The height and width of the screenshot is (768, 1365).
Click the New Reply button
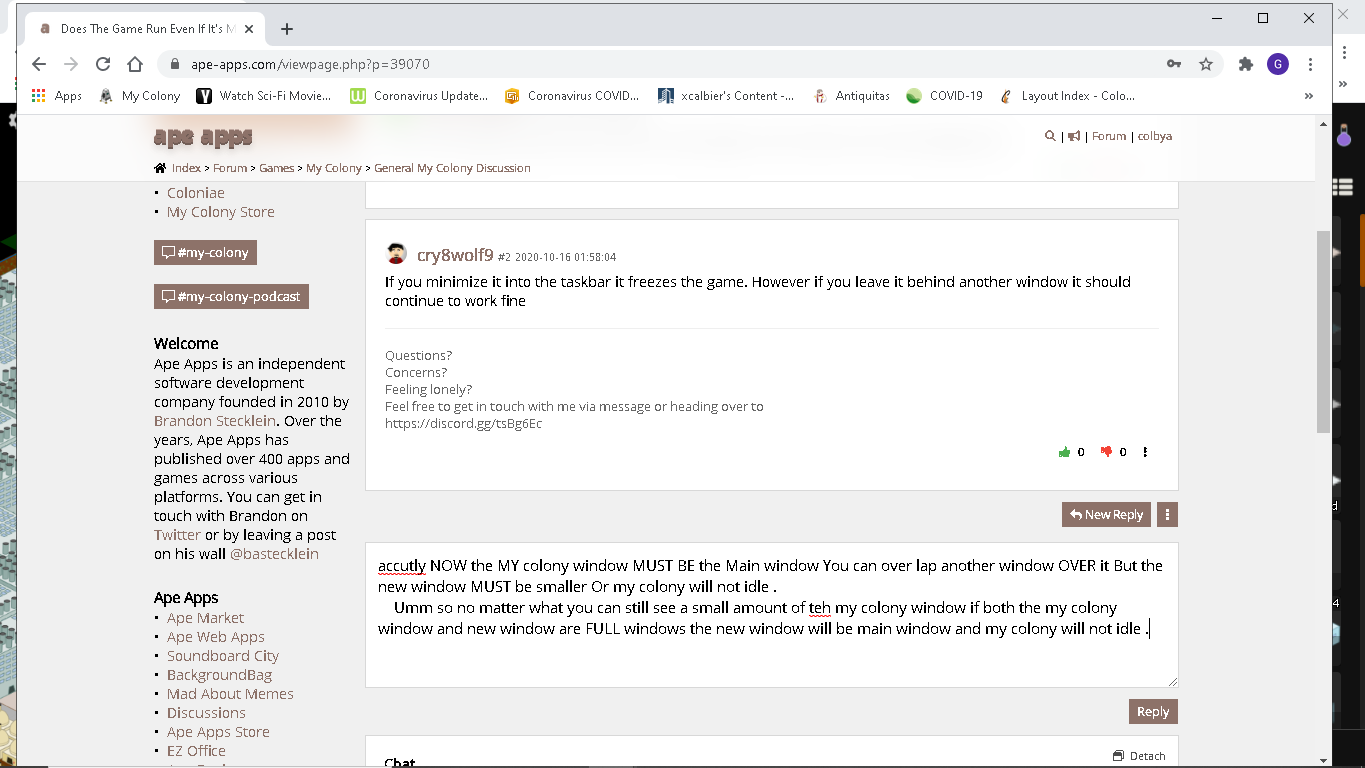1106,514
